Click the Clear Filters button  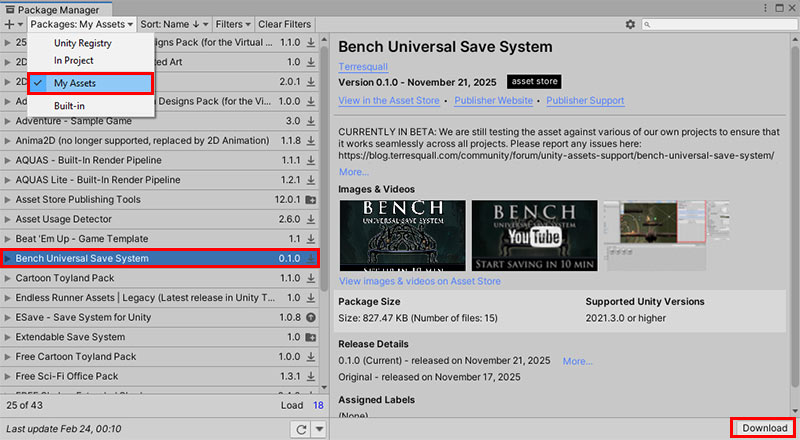coord(284,24)
